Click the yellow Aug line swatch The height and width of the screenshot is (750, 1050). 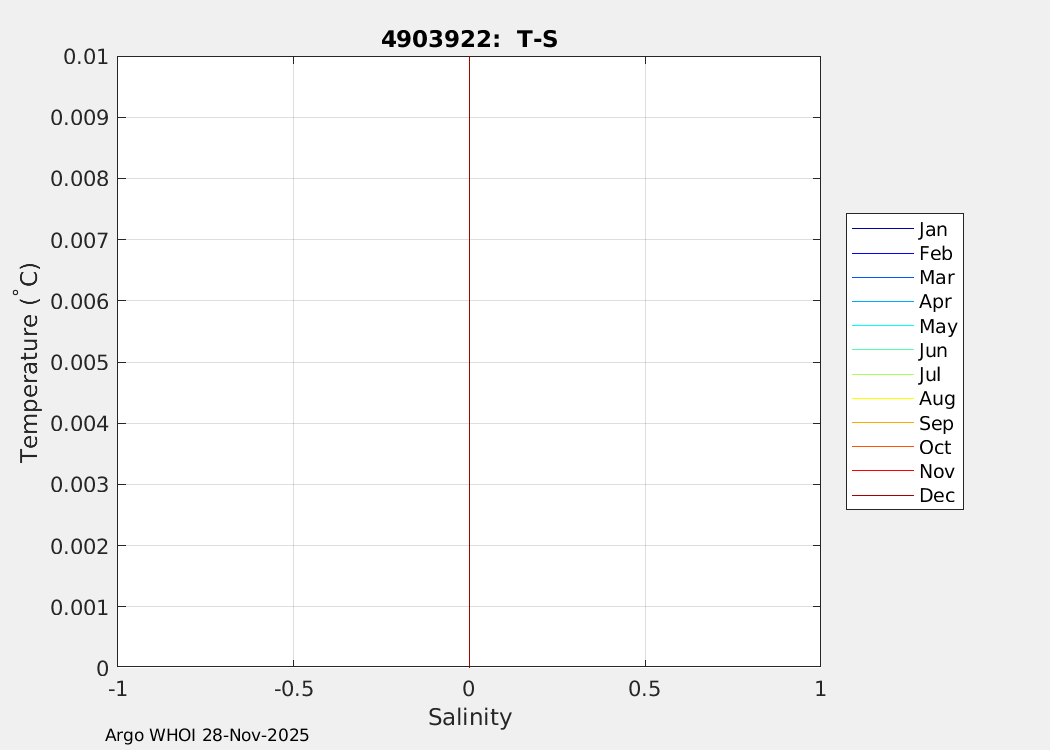coord(882,398)
